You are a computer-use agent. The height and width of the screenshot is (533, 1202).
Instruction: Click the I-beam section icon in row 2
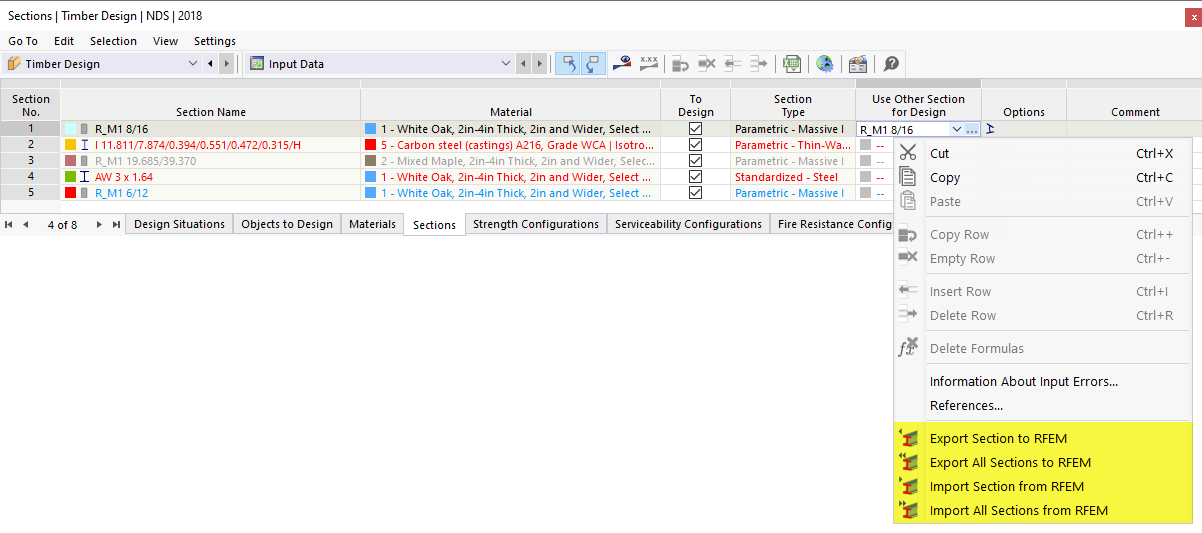coord(85,145)
